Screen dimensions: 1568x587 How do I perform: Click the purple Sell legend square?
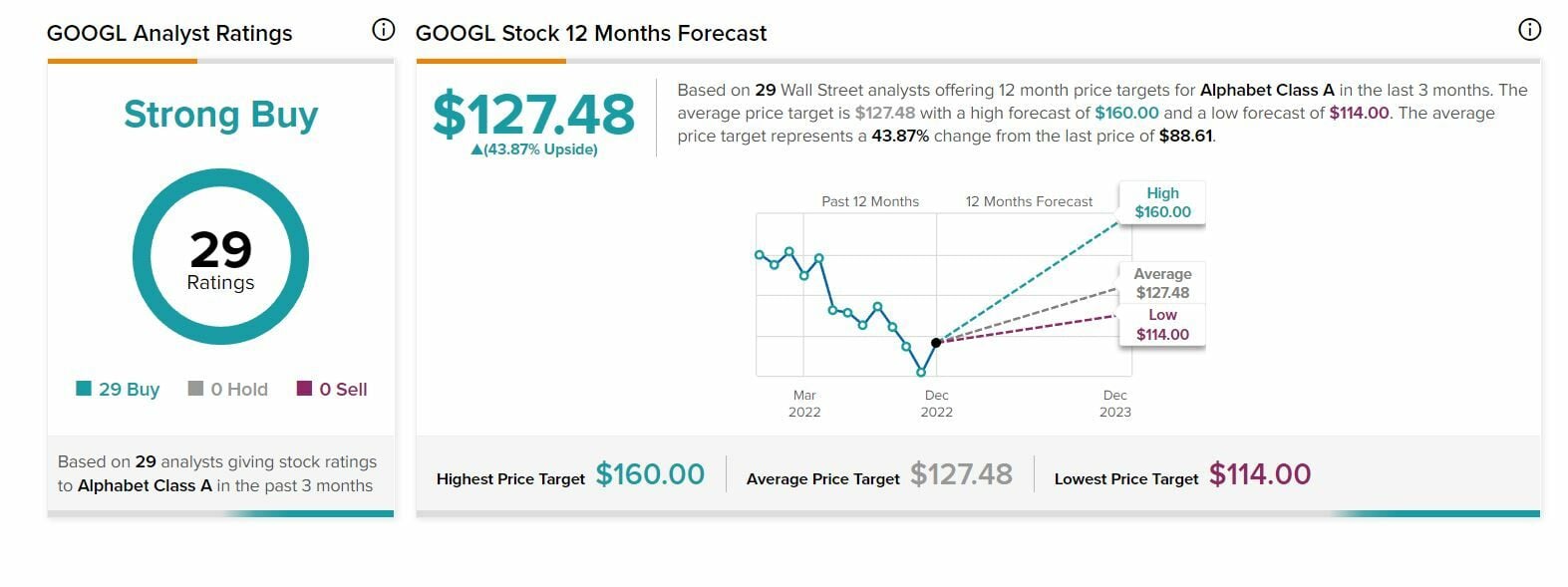pyautogui.click(x=305, y=389)
